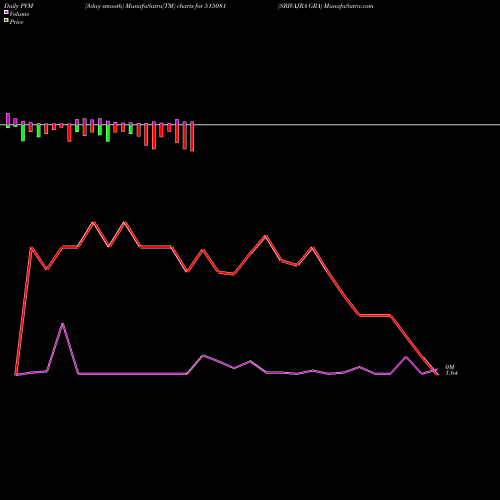This screenshot has width=500, height=500.
Task: Click the 1.64 price value label
Action: click(x=451, y=373)
